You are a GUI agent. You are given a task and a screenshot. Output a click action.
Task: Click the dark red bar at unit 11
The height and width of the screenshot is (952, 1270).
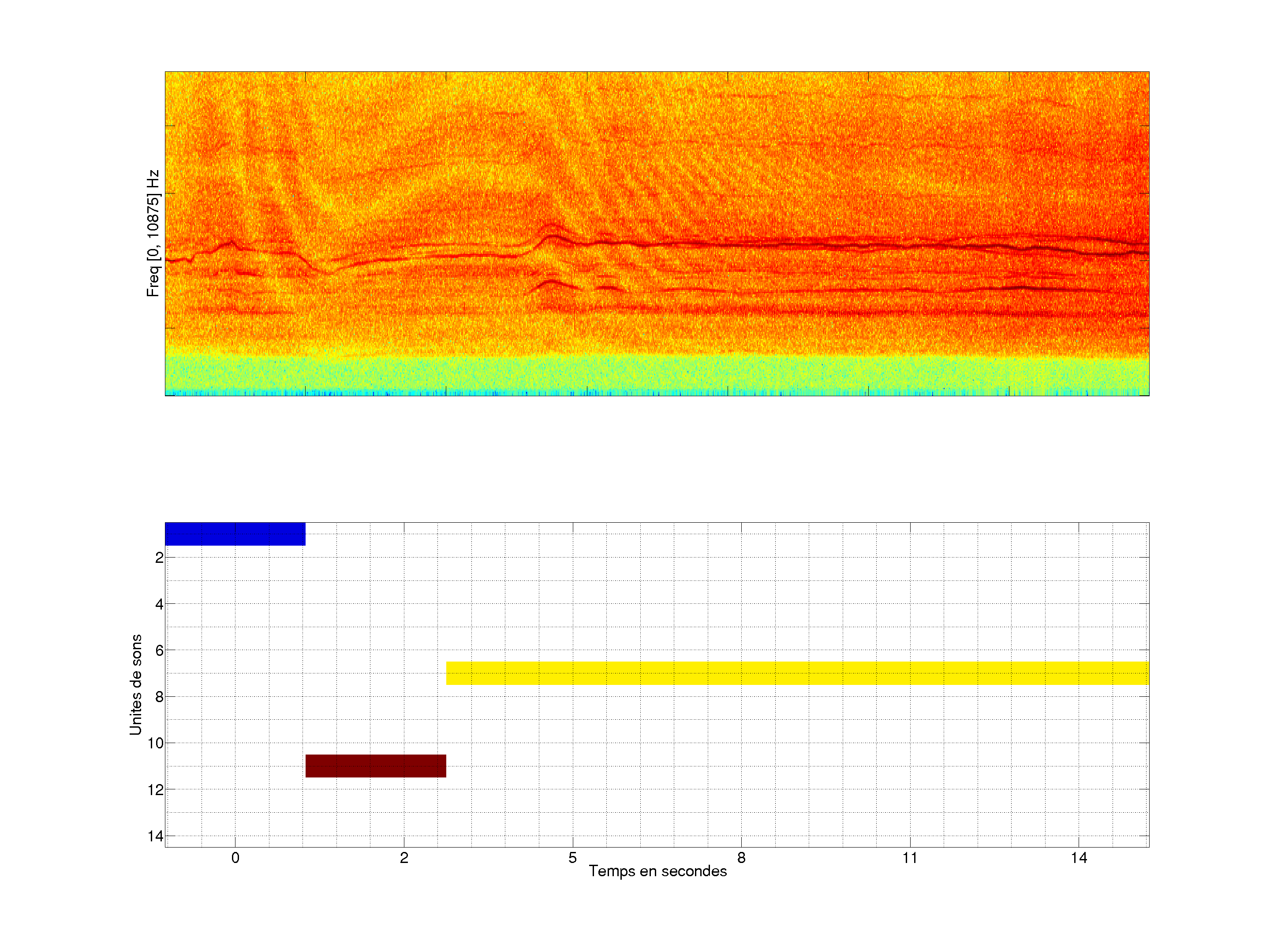[x=376, y=766]
